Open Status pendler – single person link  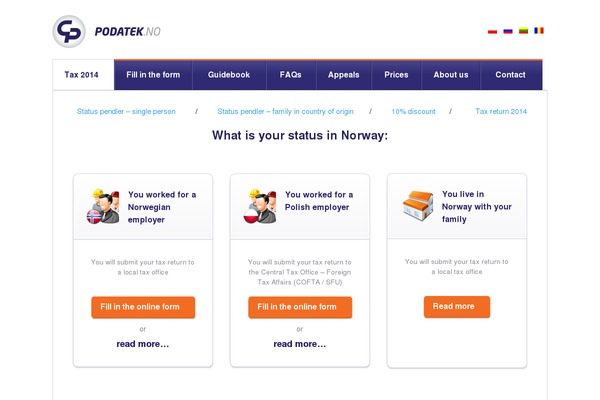126,111
